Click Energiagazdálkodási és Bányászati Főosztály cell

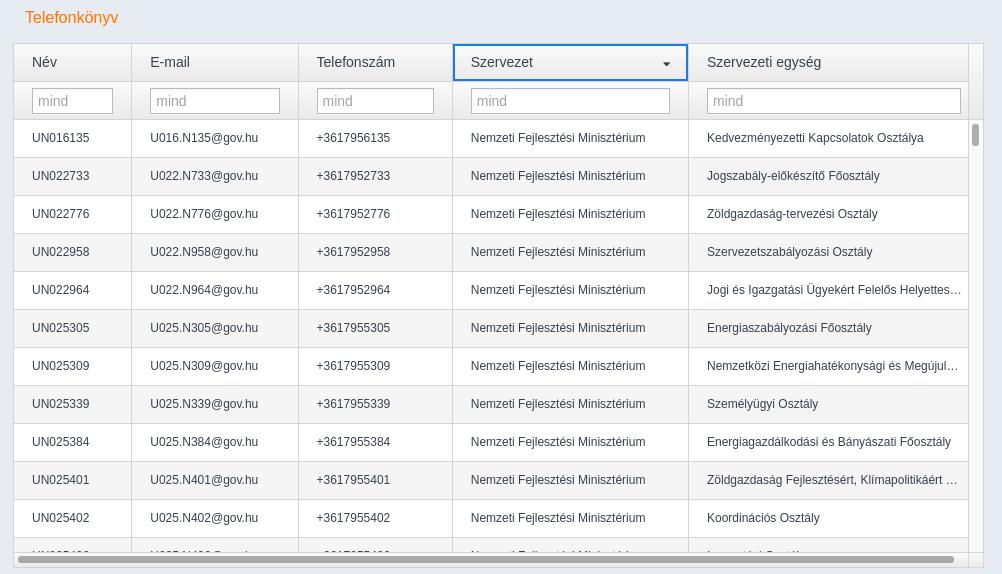(x=829, y=442)
